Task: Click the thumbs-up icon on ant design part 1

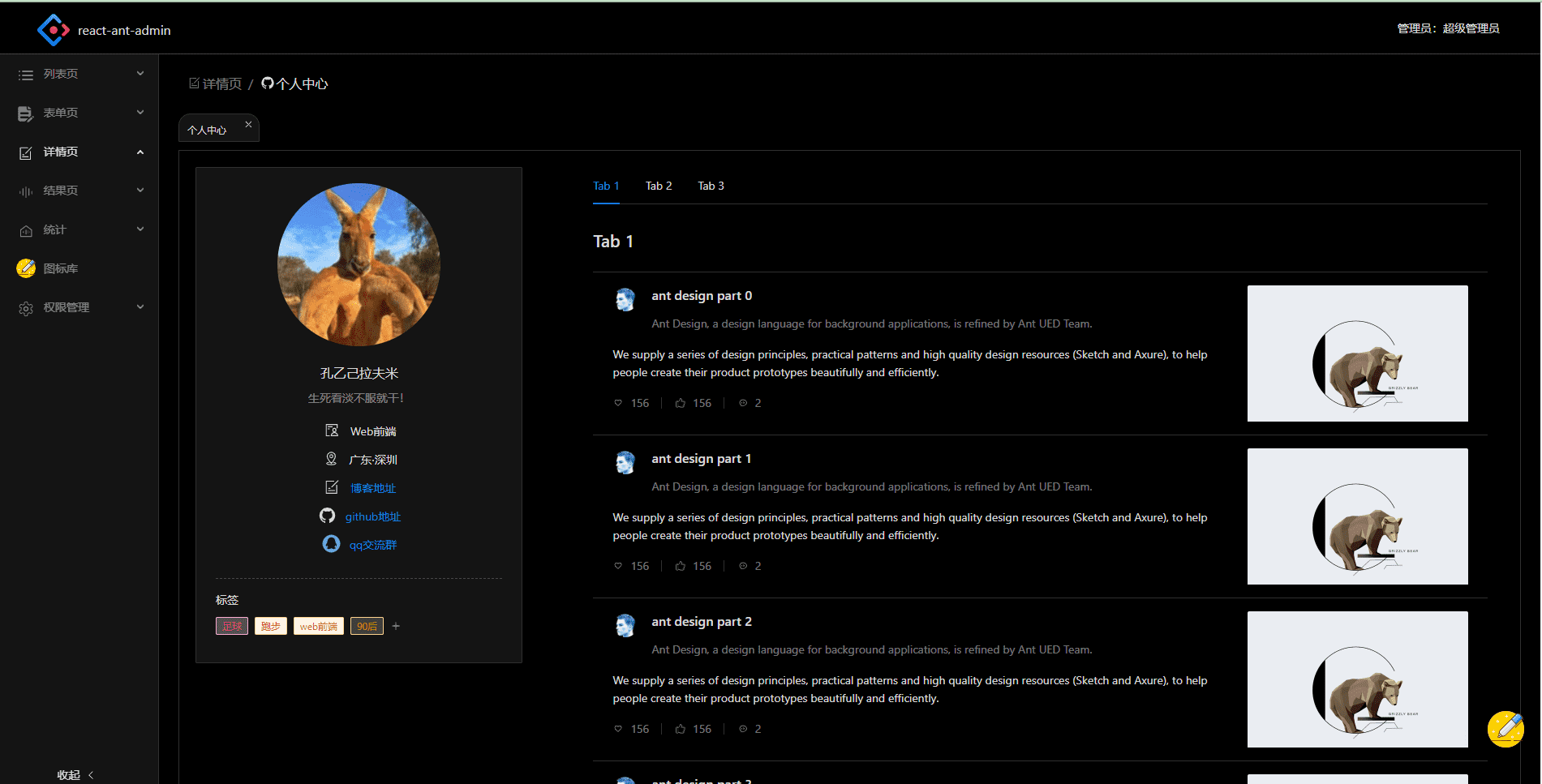Action: [x=681, y=566]
